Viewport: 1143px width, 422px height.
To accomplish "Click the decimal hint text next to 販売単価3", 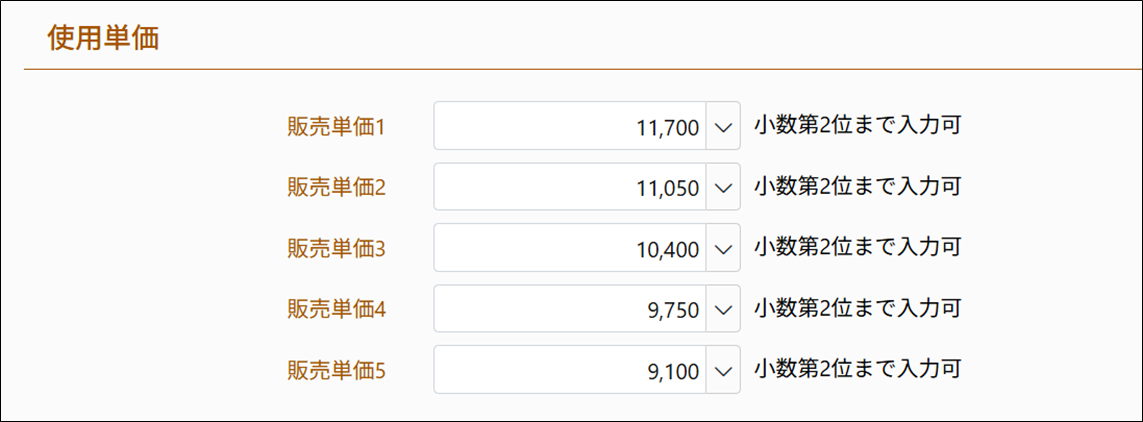I will 857,247.
